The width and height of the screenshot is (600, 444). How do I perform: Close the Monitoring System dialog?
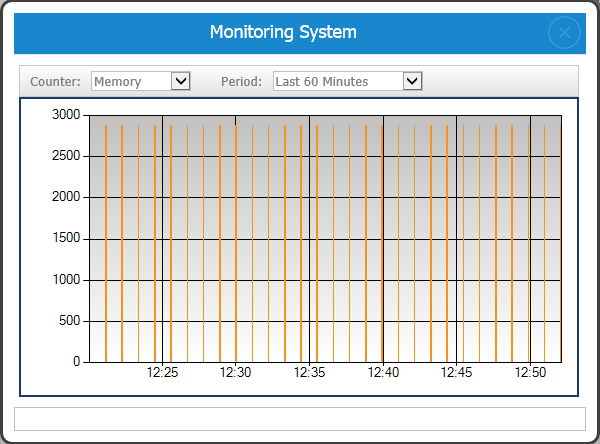564,33
